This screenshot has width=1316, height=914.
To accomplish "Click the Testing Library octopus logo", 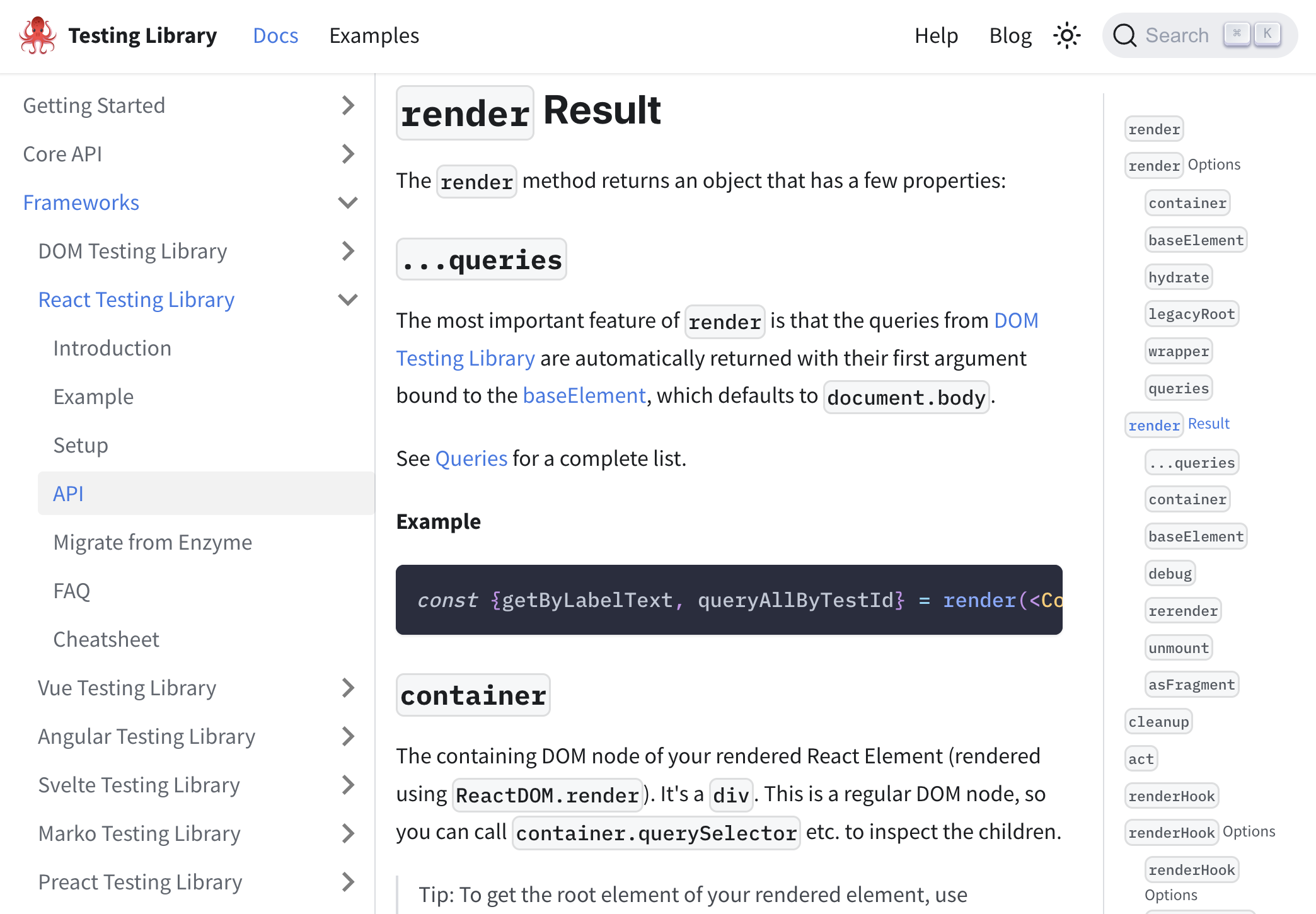I will 38,35.
